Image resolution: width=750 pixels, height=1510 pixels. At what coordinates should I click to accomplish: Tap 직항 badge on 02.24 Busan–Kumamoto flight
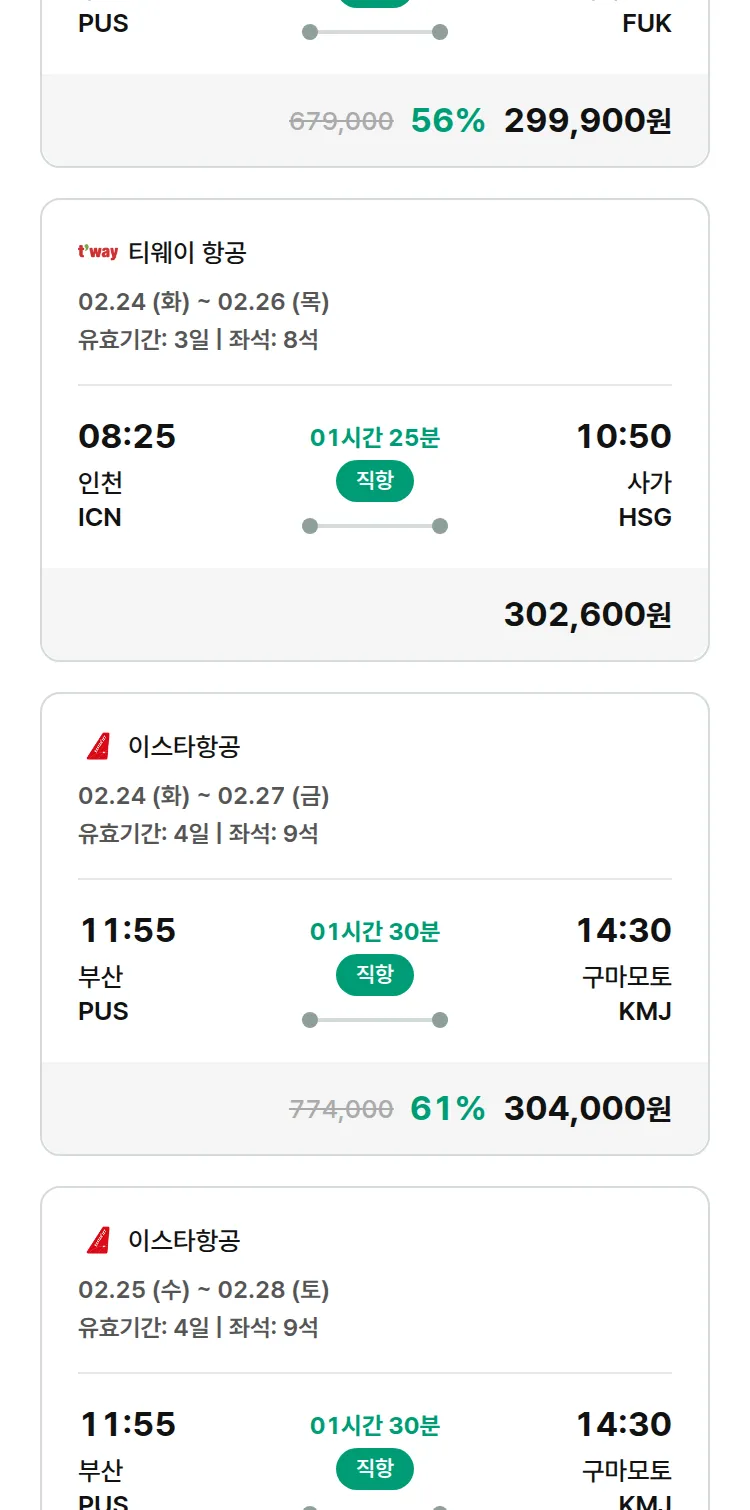[x=374, y=975]
